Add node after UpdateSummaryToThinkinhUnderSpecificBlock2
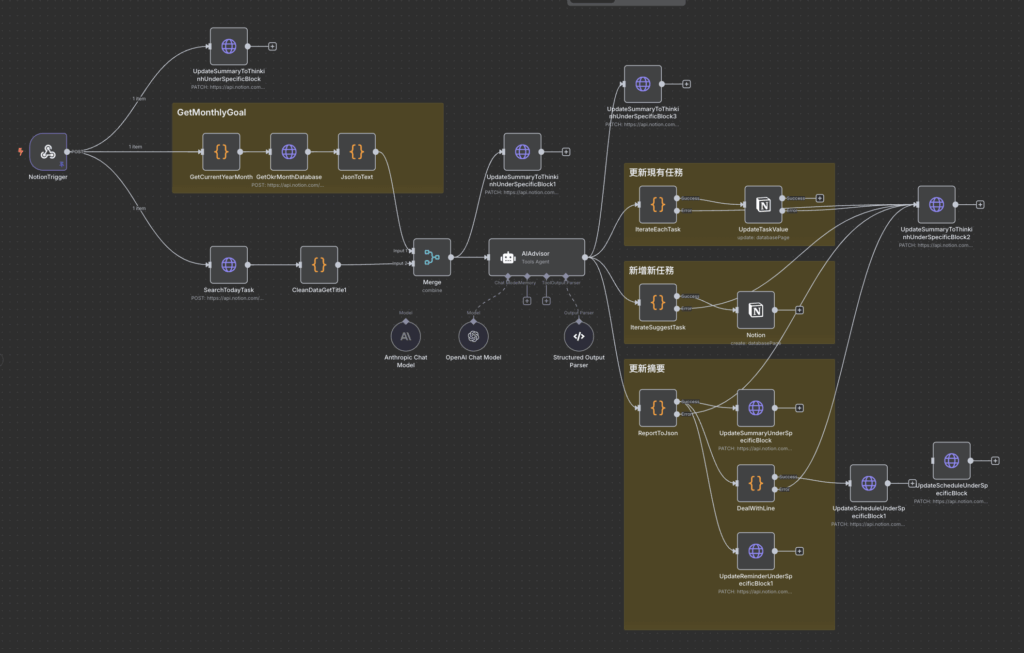Image resolution: width=1024 pixels, height=653 pixels. (980, 205)
